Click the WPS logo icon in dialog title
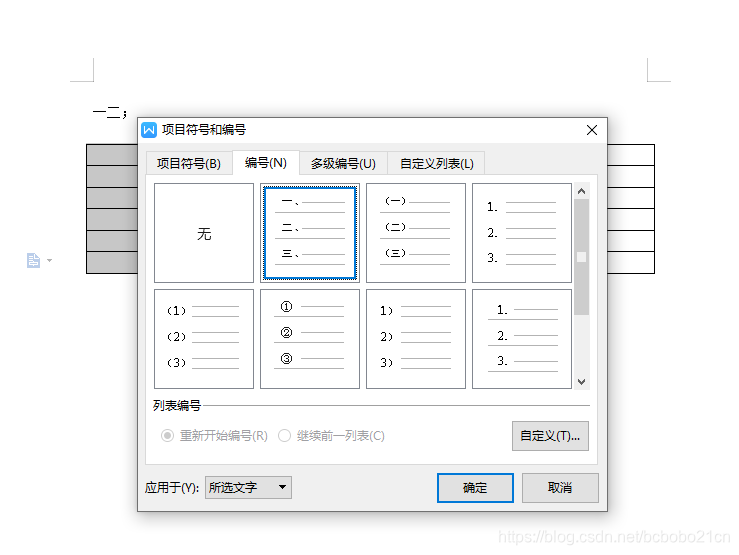This screenshot has width=739, height=555. 149,130
